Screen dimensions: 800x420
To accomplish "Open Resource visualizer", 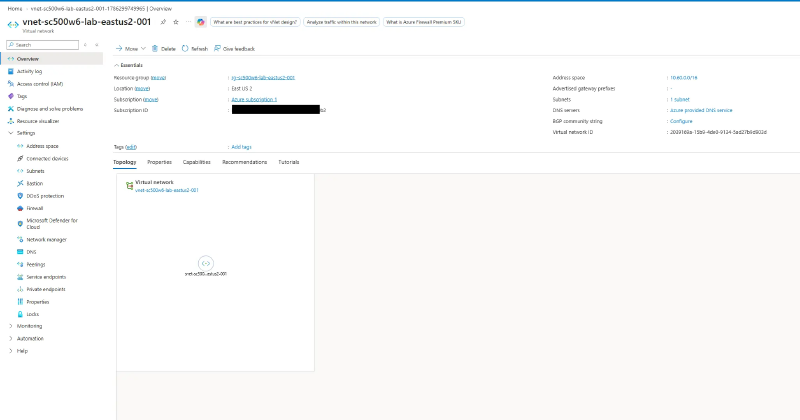I will coord(38,121).
